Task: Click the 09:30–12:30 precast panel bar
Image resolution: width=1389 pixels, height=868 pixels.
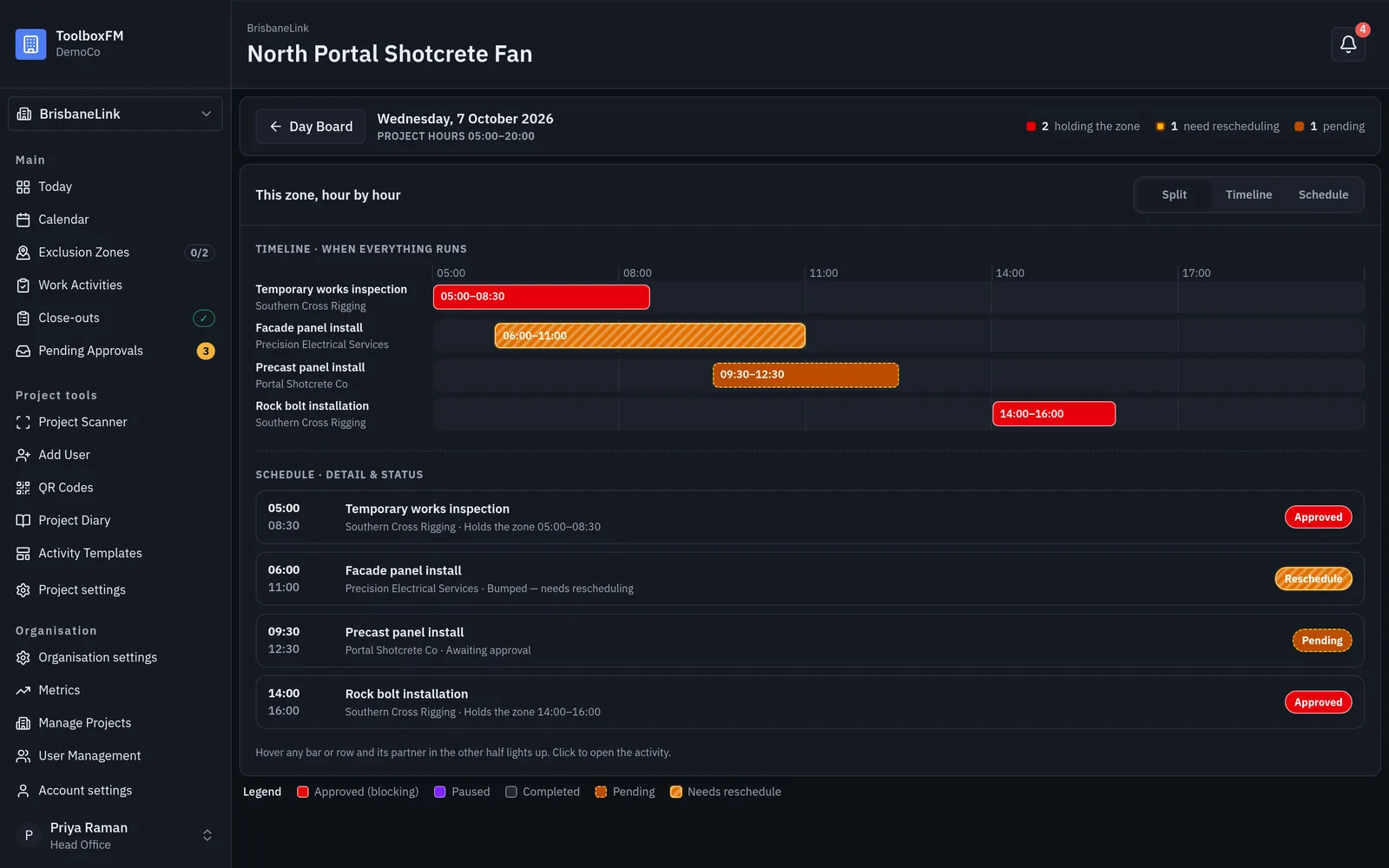Action: pyautogui.click(x=806, y=375)
